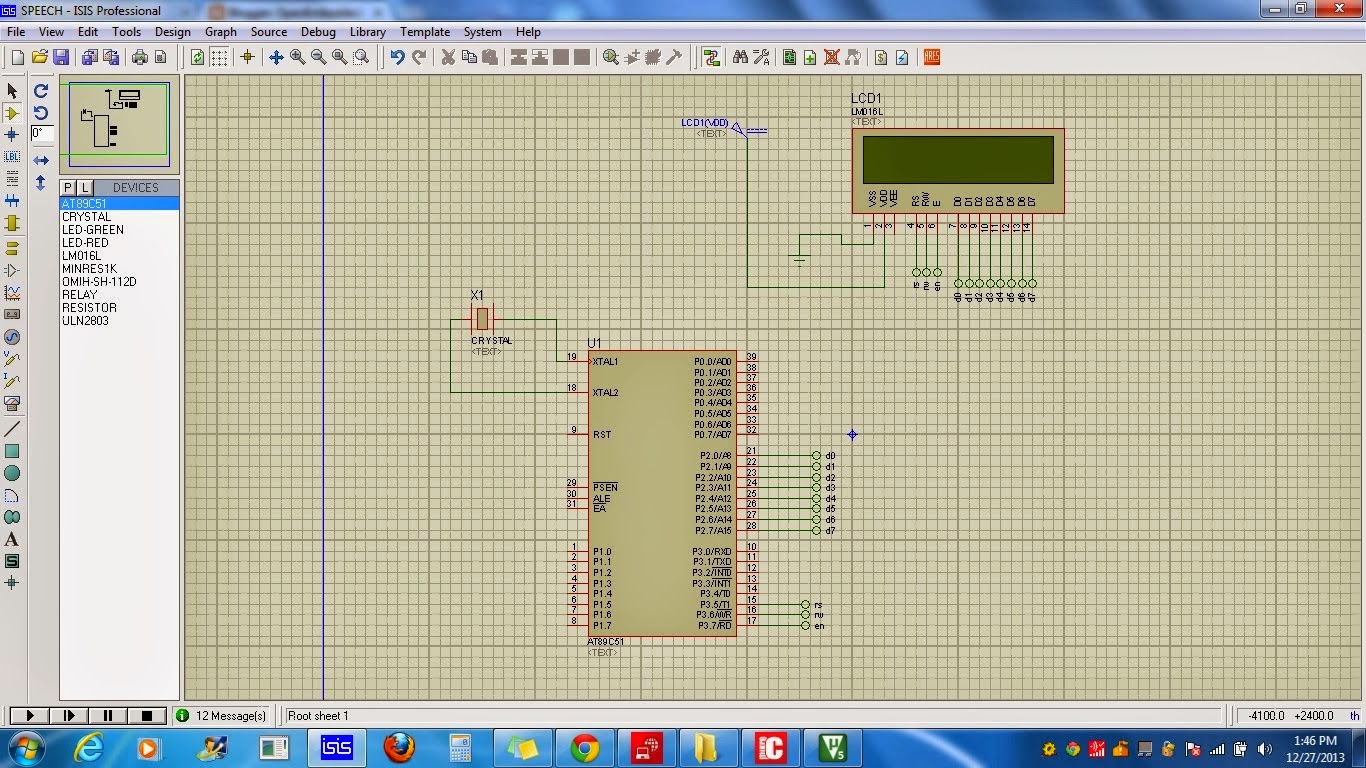Open the Debug menu
The image size is (1366, 768).
(x=318, y=31)
